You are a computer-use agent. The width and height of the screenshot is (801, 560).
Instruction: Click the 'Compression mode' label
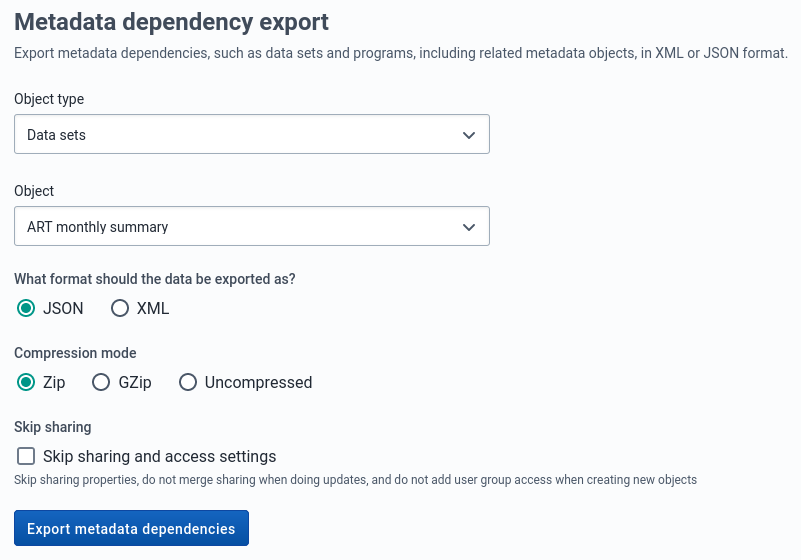click(75, 353)
